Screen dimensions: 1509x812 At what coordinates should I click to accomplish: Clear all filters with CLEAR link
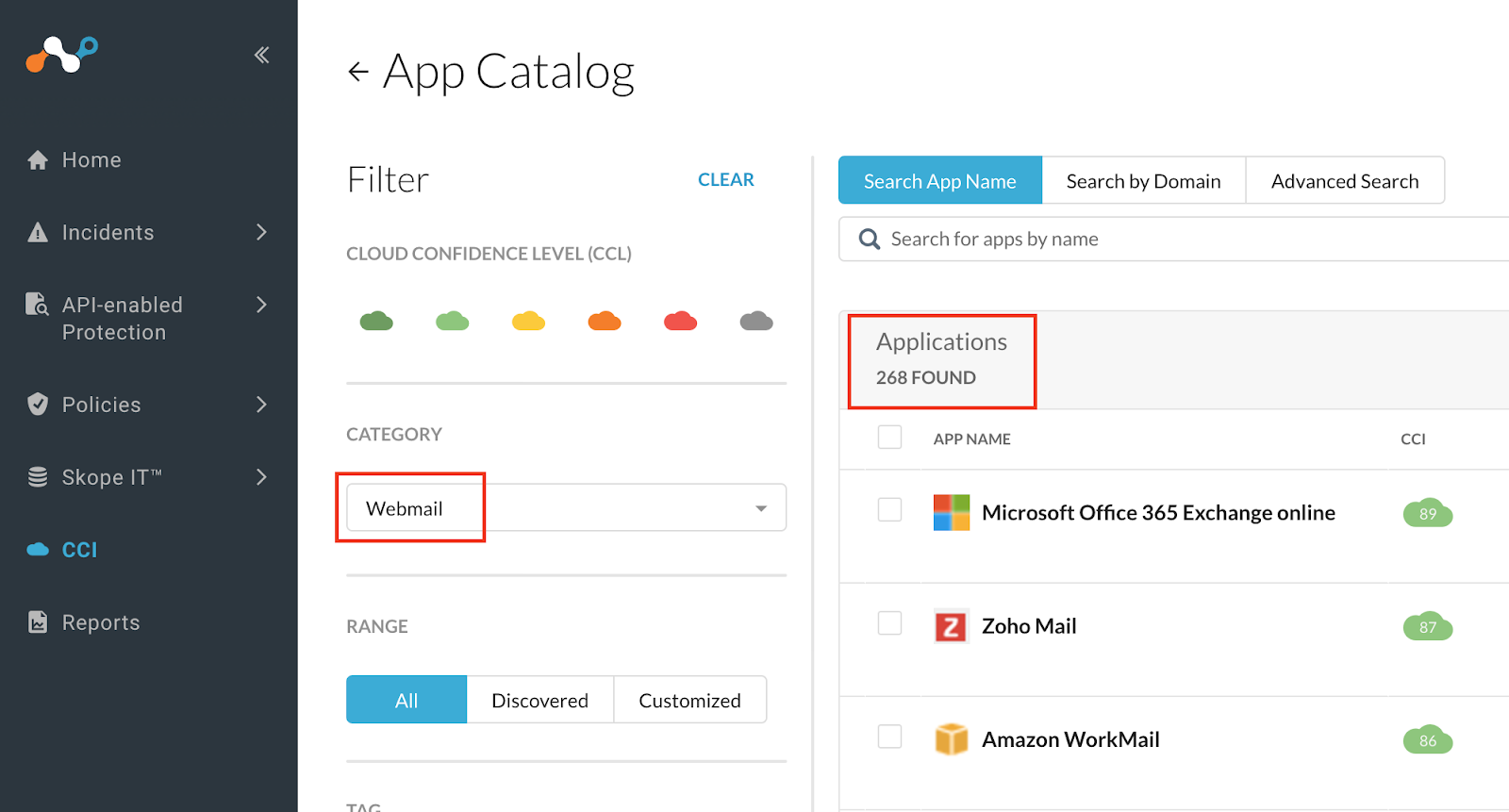(726, 179)
